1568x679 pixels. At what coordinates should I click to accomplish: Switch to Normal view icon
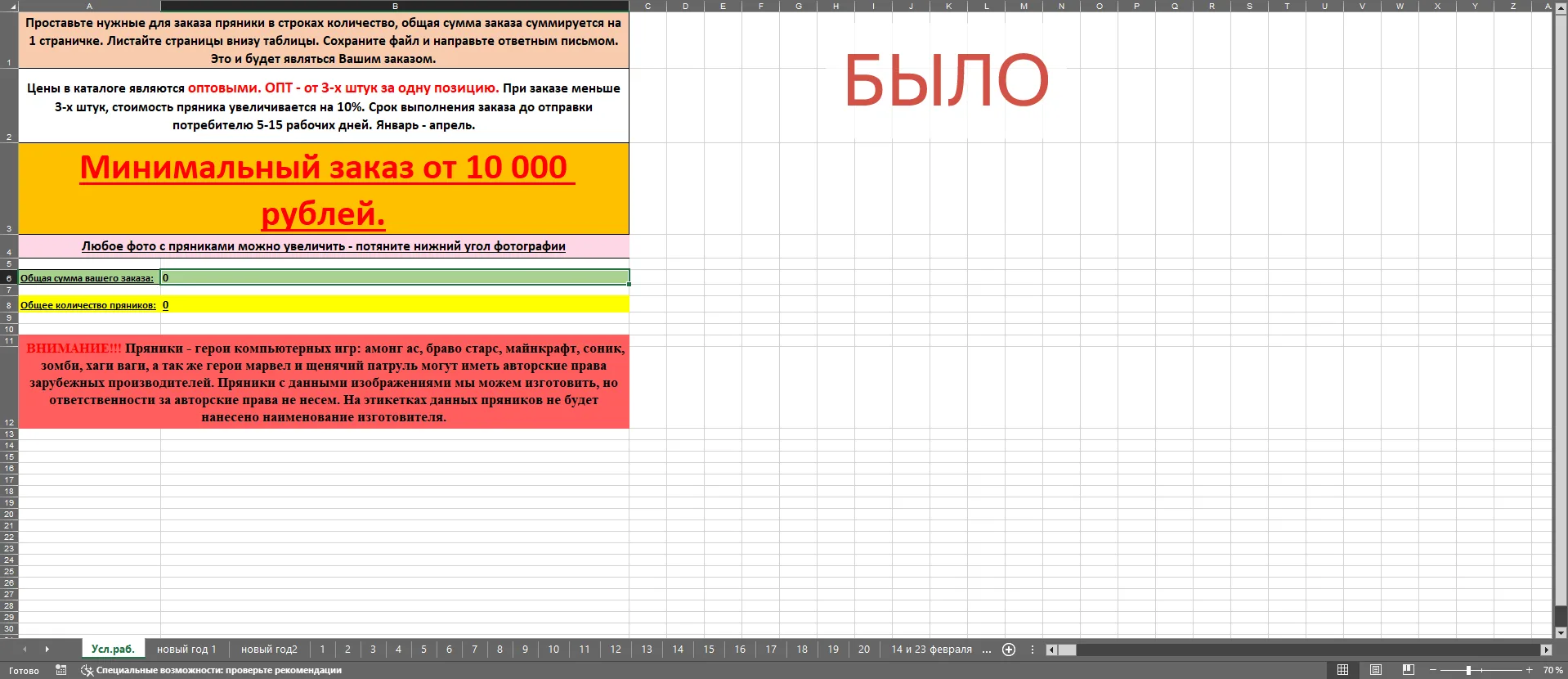click(x=1342, y=670)
